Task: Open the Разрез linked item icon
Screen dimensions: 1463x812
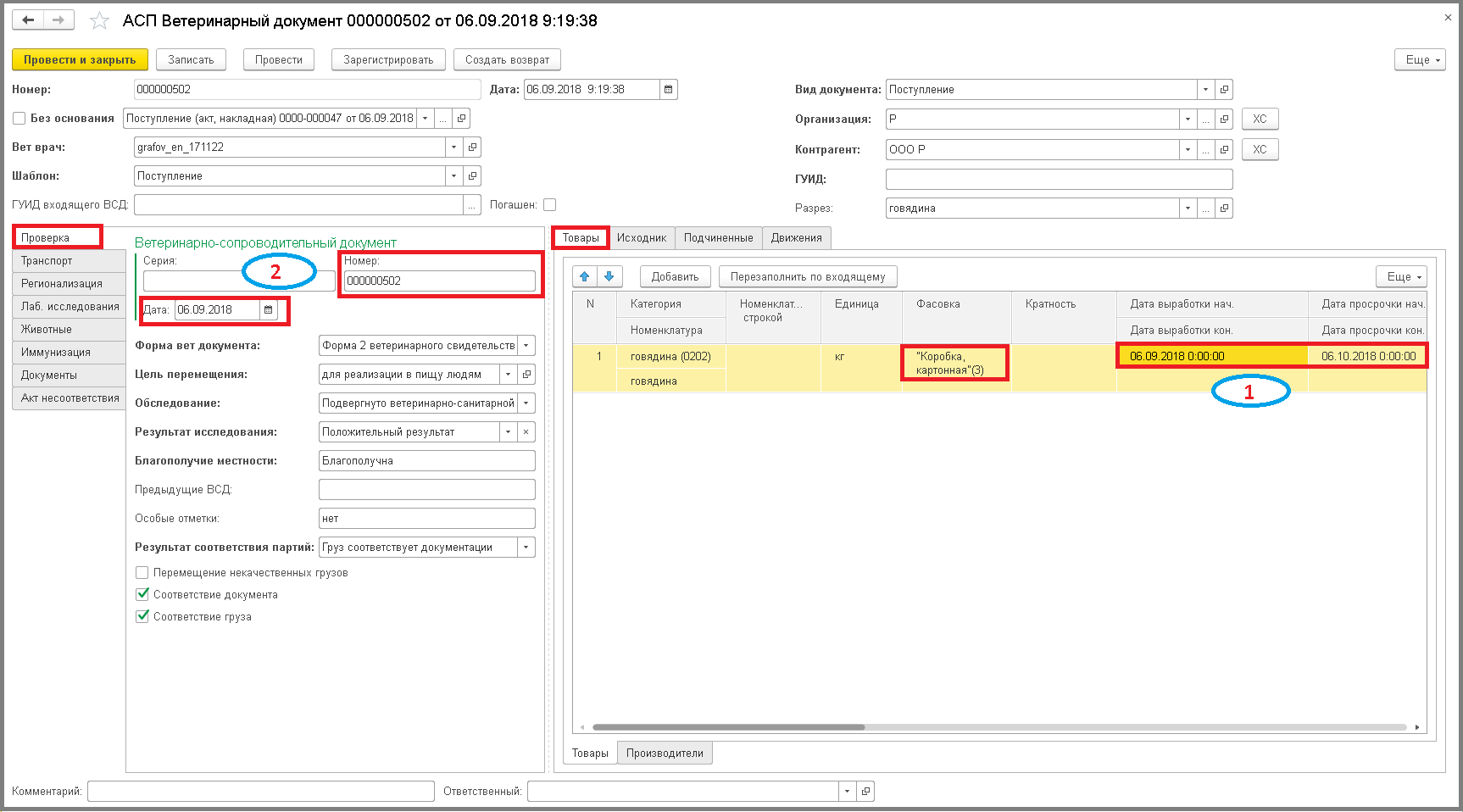Action: (1224, 209)
